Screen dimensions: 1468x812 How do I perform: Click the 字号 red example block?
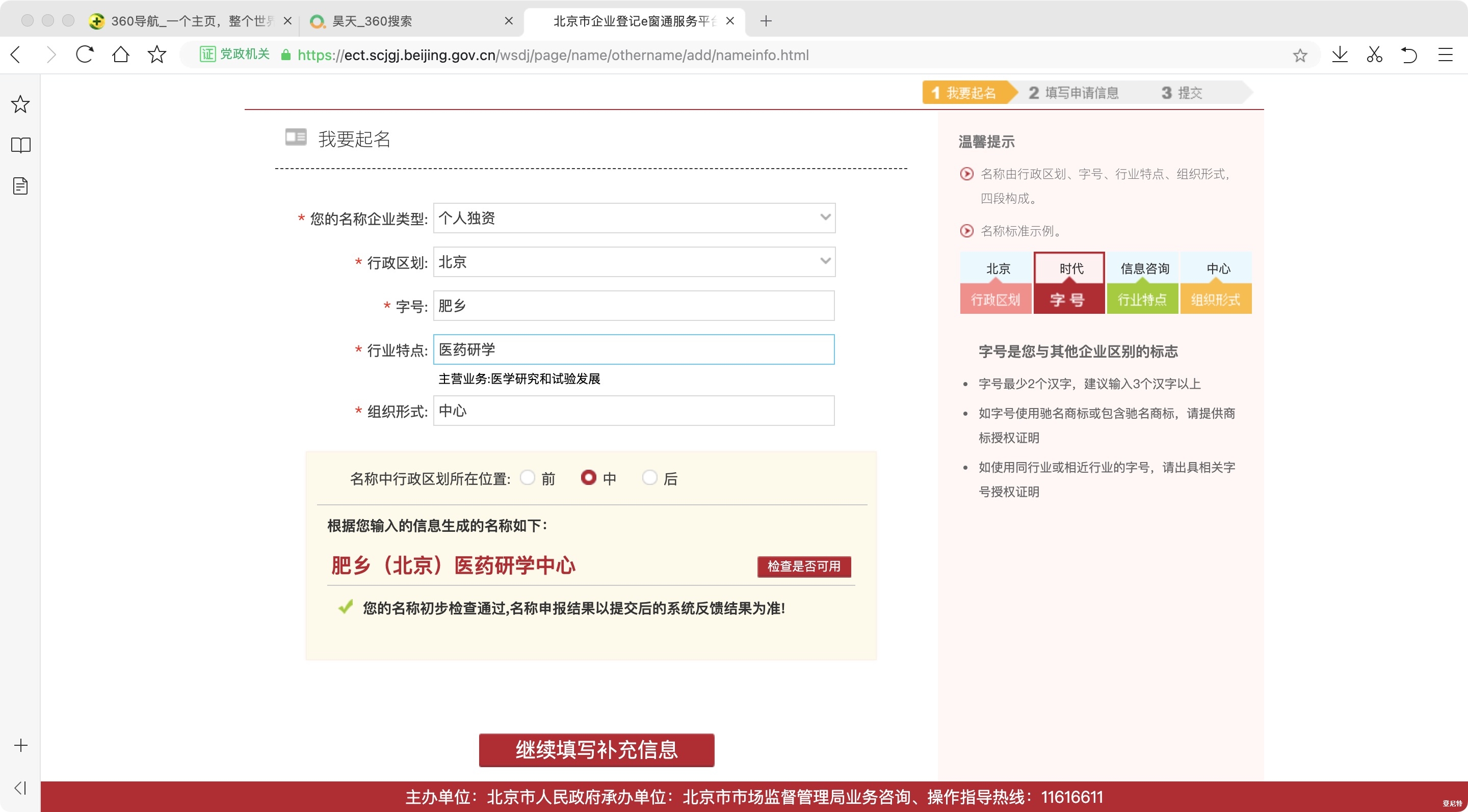tap(1068, 299)
